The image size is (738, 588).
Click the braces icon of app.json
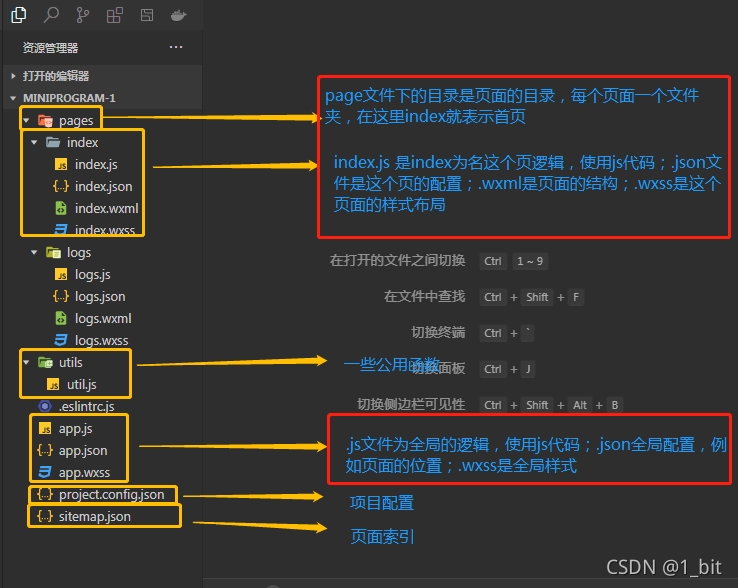45,451
